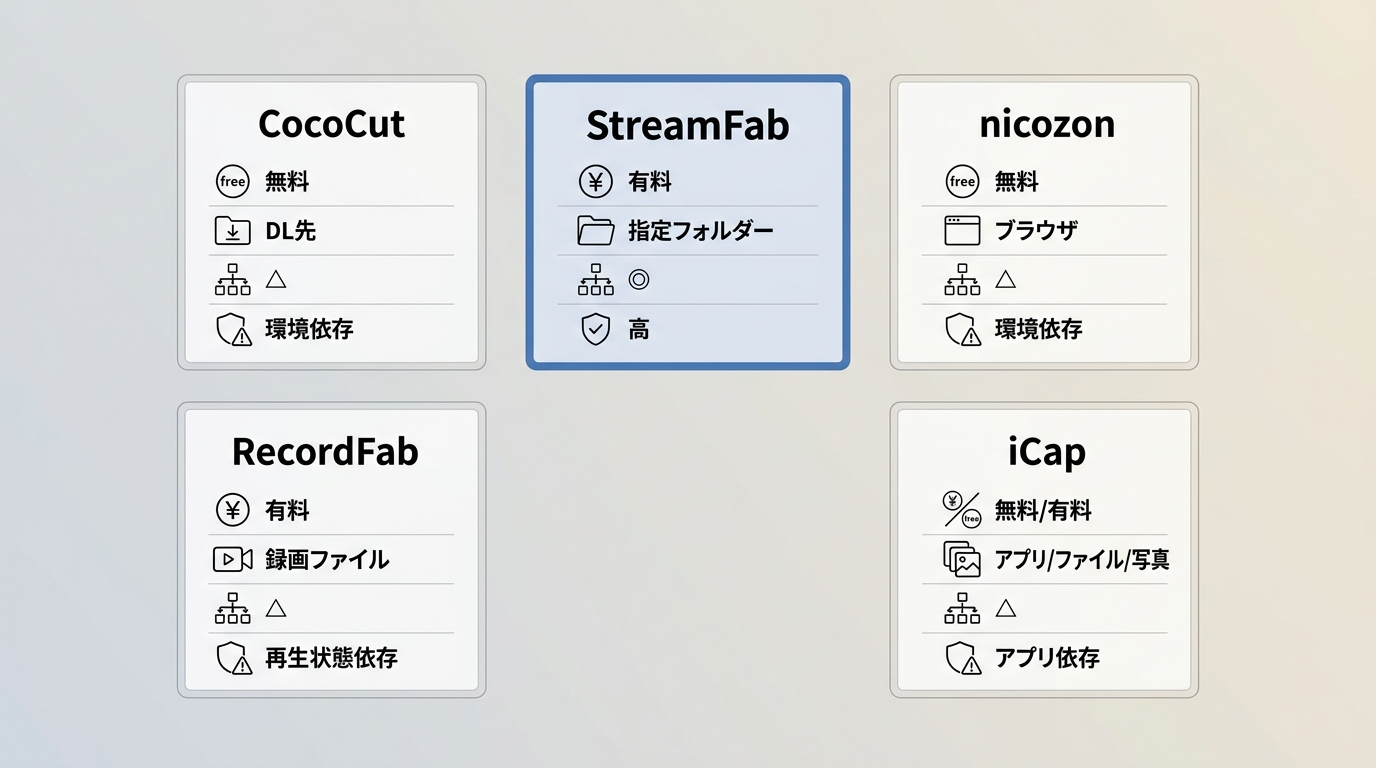Screen dimensions: 1376x768
Task: Click the open folder icon beside 指定フォルダー
Action: click(x=596, y=231)
